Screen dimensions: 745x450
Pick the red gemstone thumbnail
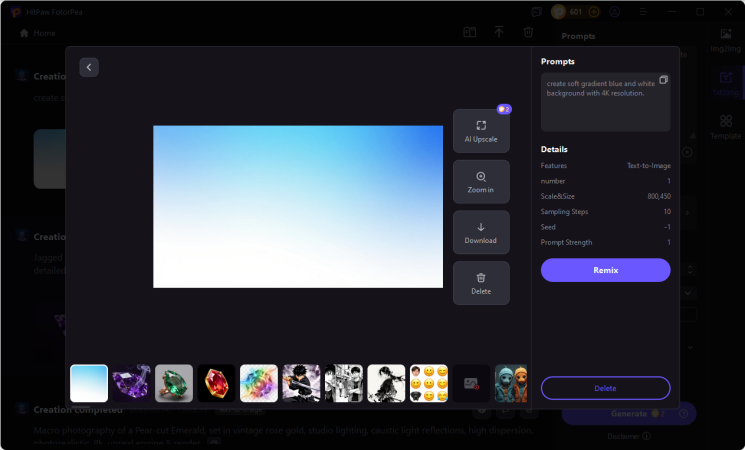tap(216, 383)
